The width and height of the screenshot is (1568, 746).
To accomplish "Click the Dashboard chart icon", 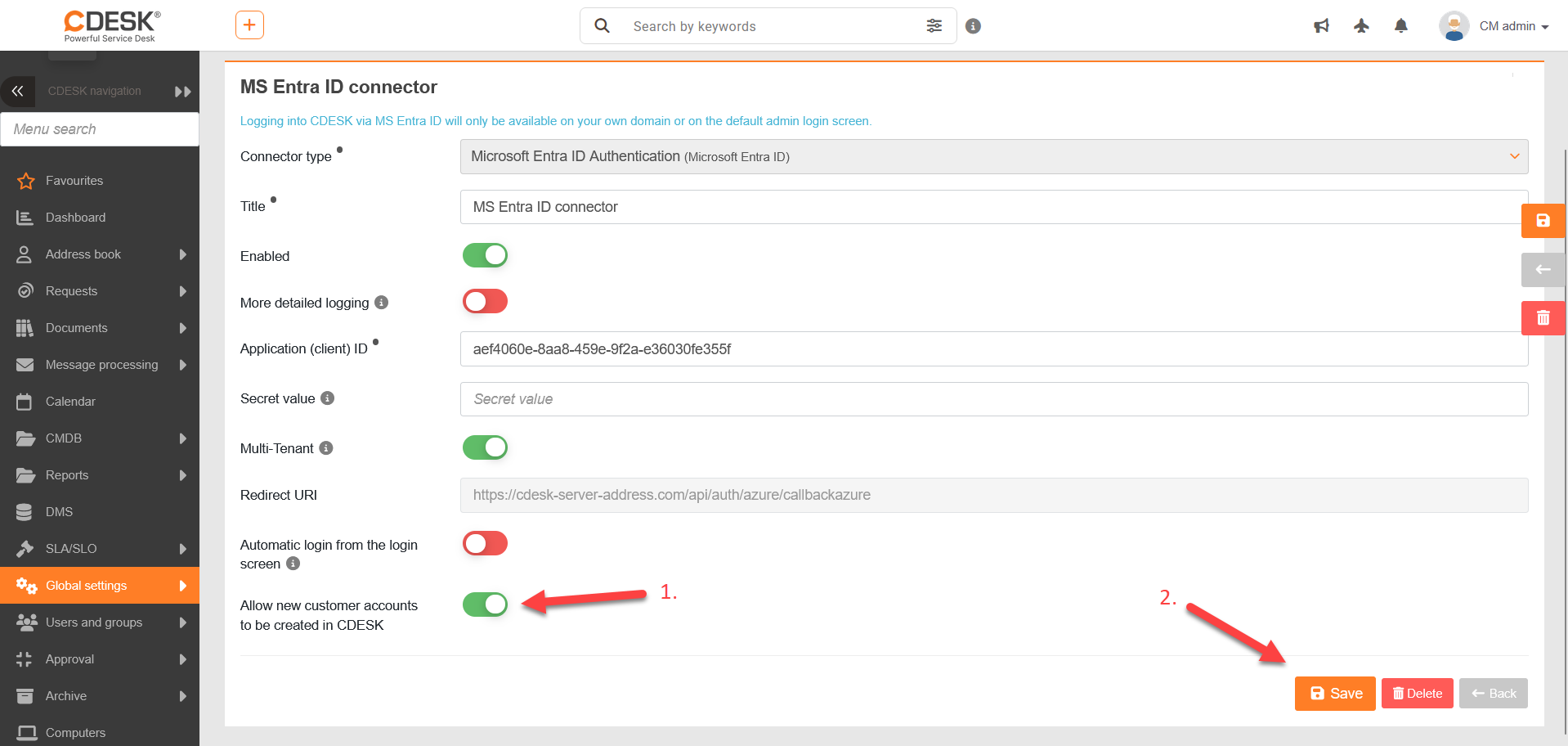I will tap(25, 218).
